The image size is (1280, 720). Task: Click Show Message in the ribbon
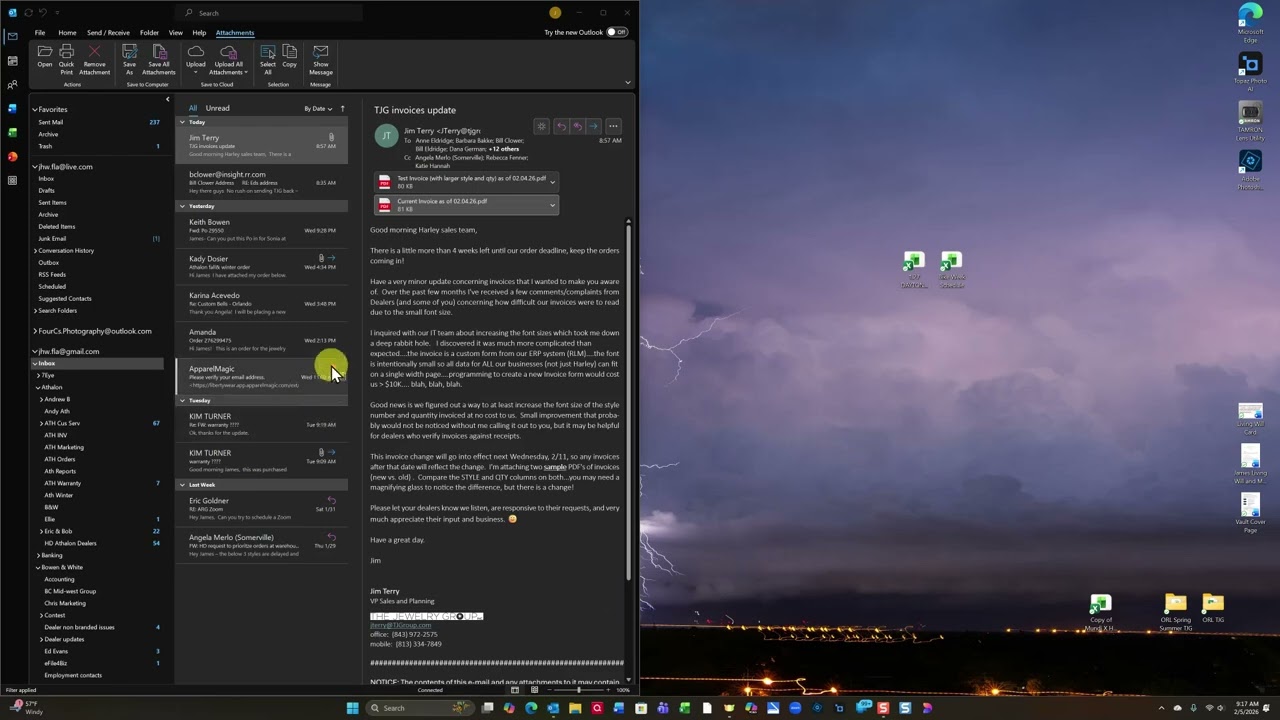(320, 60)
